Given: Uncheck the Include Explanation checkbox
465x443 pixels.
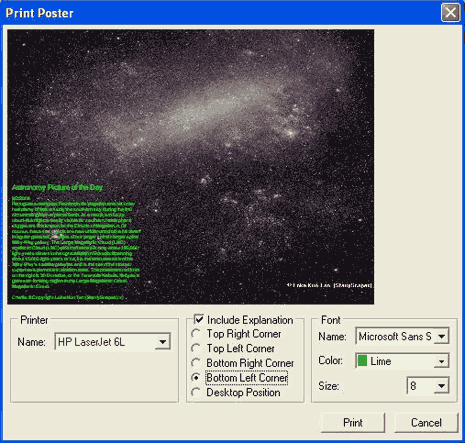Looking at the screenshot, I should click(199, 320).
